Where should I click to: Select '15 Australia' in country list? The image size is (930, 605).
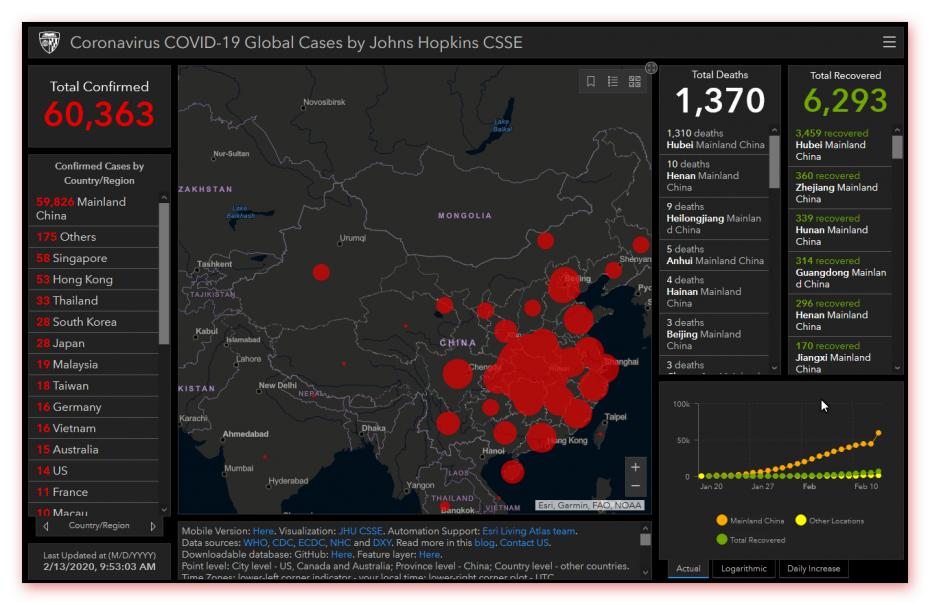pyautogui.click(x=94, y=450)
